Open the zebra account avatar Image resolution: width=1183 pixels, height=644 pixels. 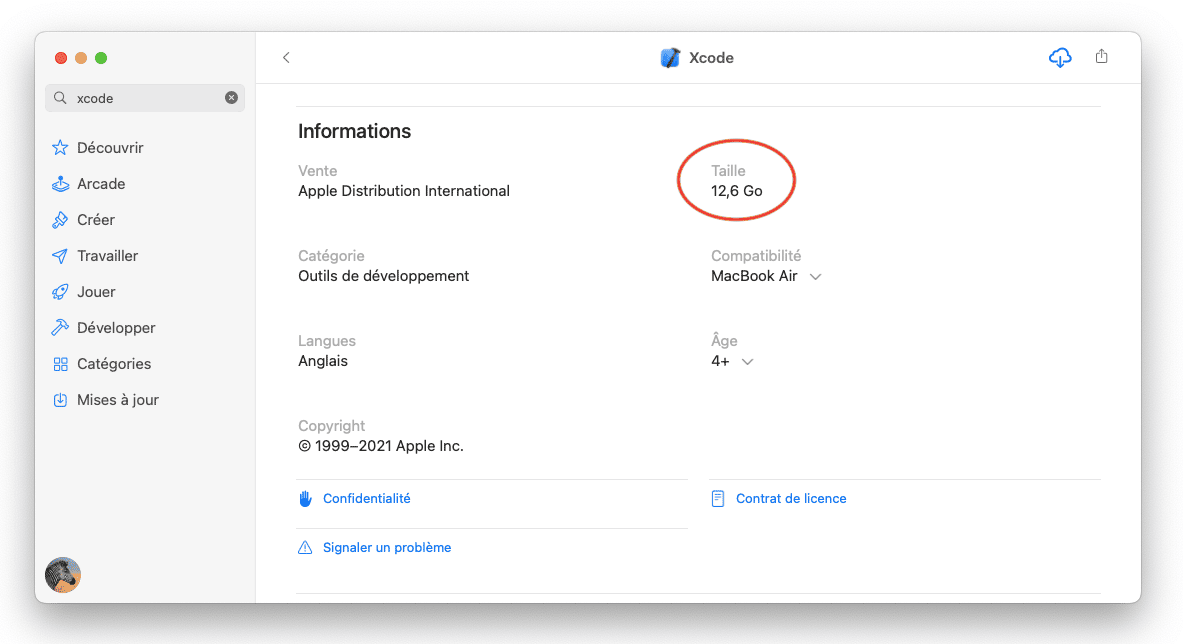[x=63, y=575]
